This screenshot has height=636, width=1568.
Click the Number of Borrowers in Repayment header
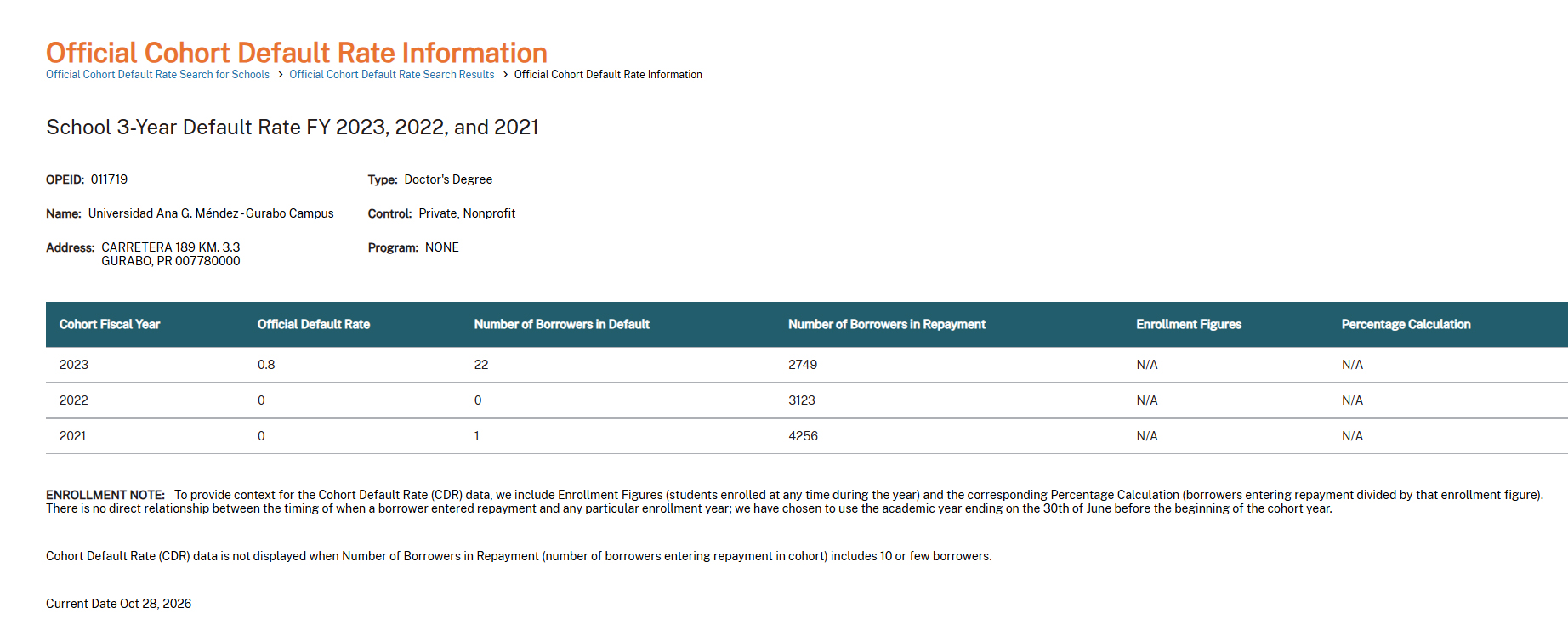886,324
